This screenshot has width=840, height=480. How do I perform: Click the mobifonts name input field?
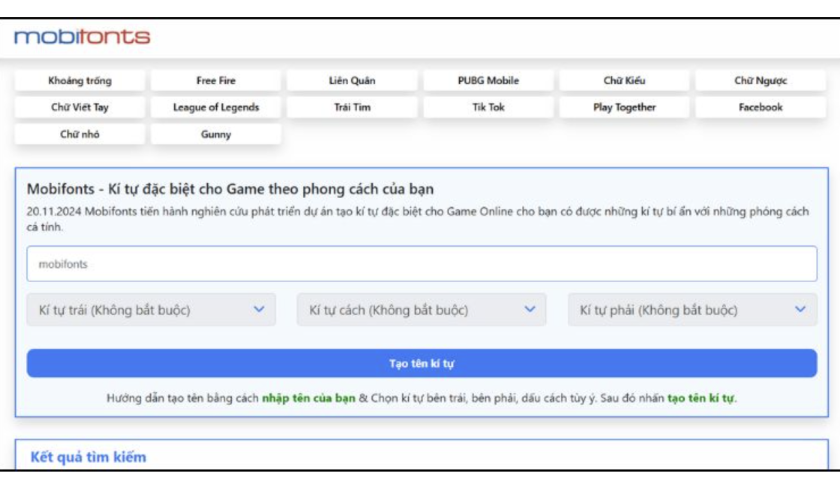click(x=421, y=264)
